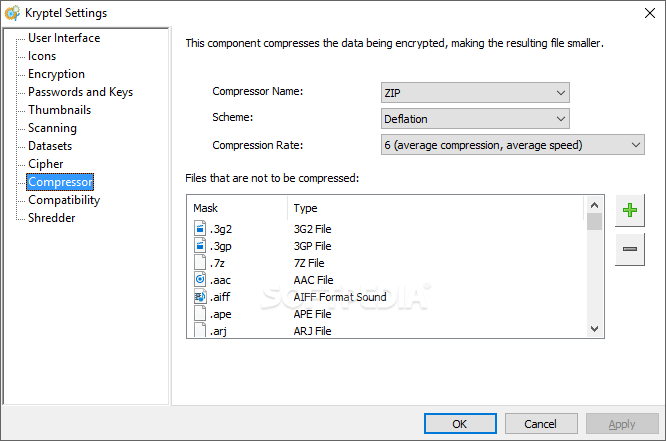Screen dimensions: 666x441
Task: Open Passwords and Keys settings
Action: (81, 92)
